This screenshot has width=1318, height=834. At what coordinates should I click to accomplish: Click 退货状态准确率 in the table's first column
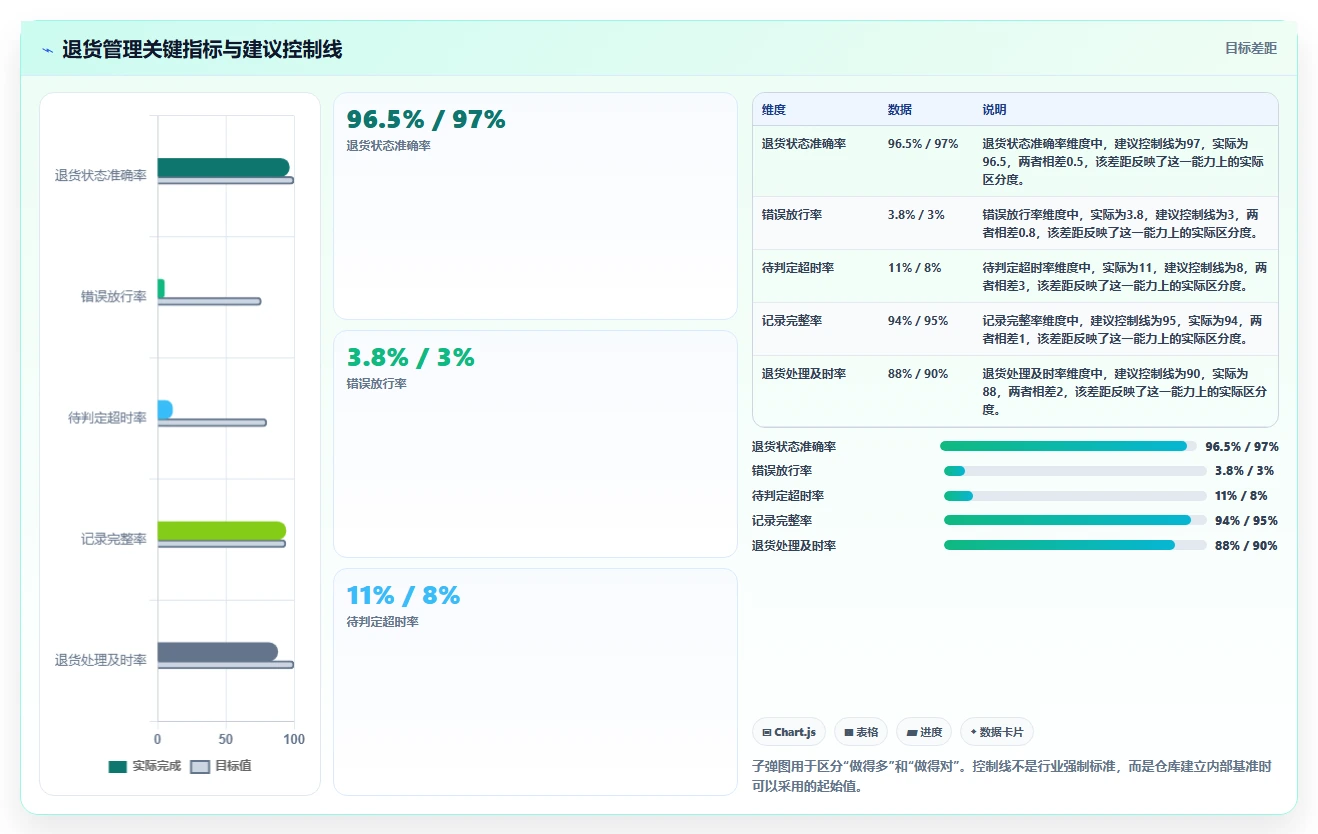coord(804,144)
